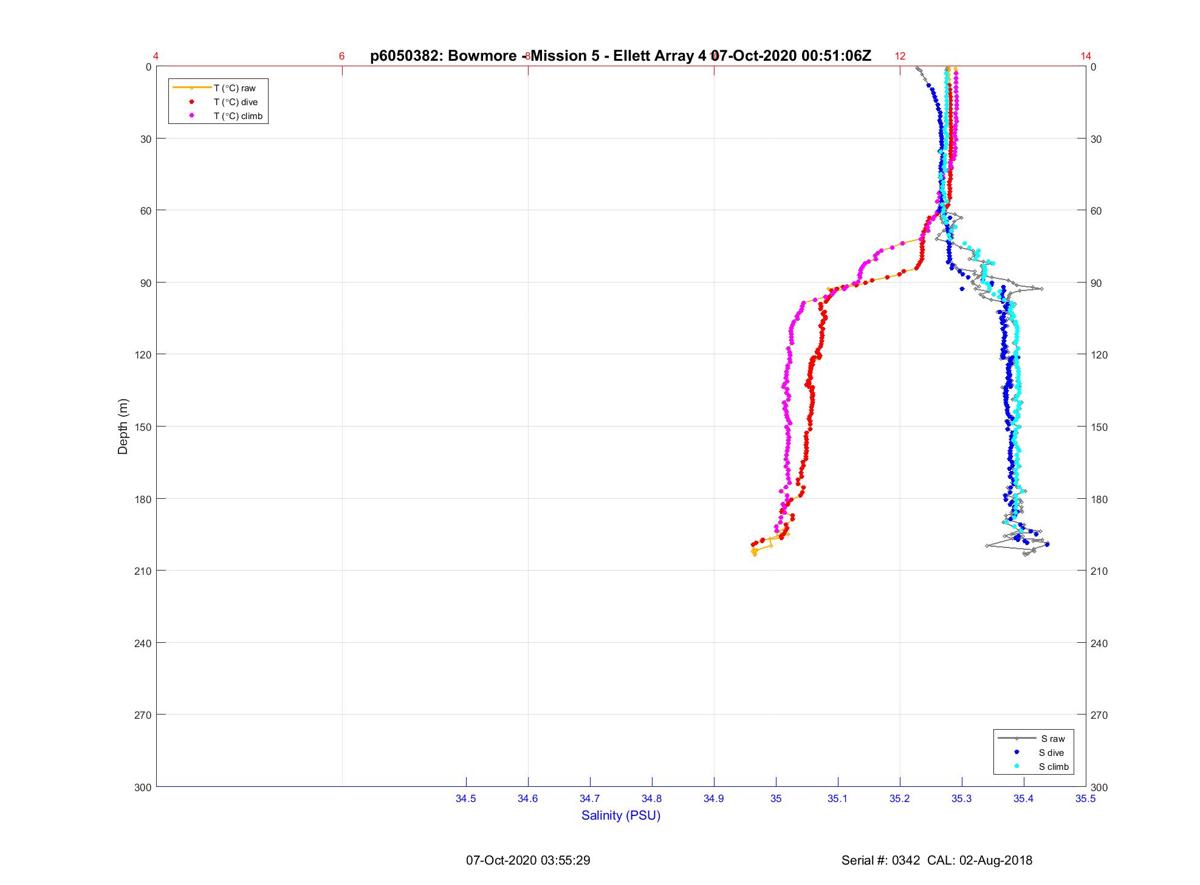Click red temperature tick label 14

coord(1086,56)
